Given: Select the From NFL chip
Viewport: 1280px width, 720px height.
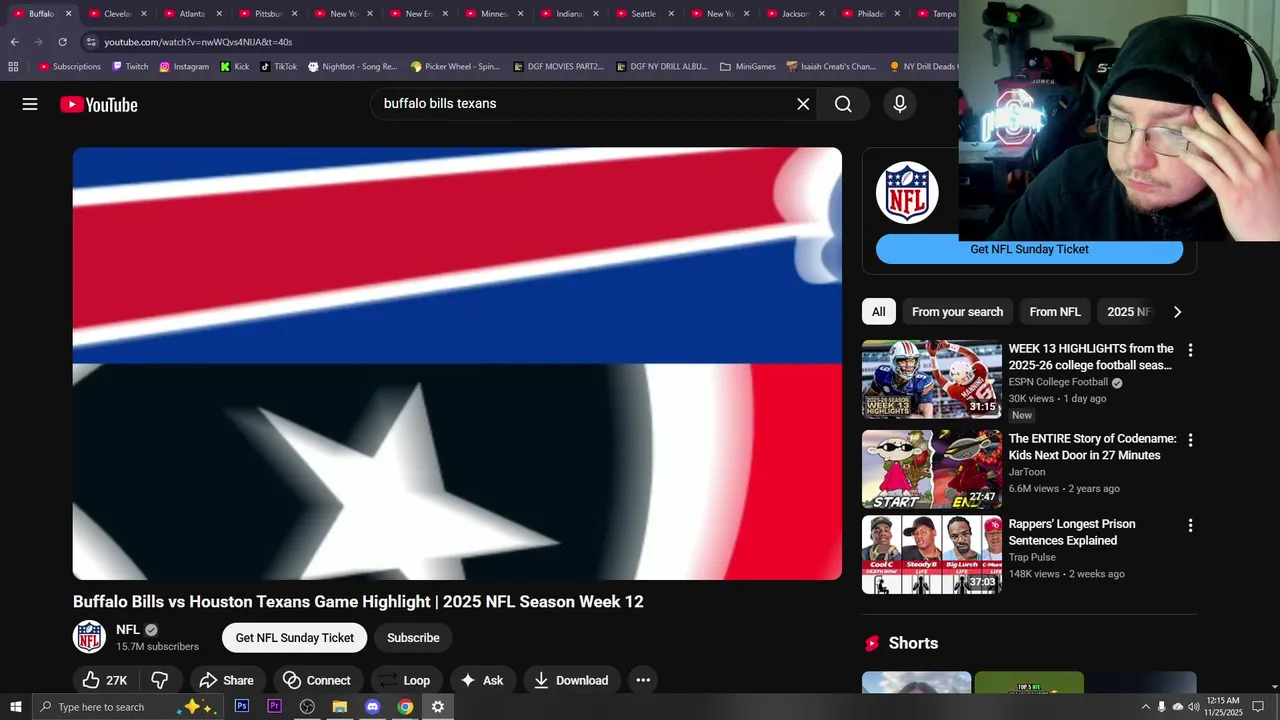Looking at the screenshot, I should click(1055, 312).
